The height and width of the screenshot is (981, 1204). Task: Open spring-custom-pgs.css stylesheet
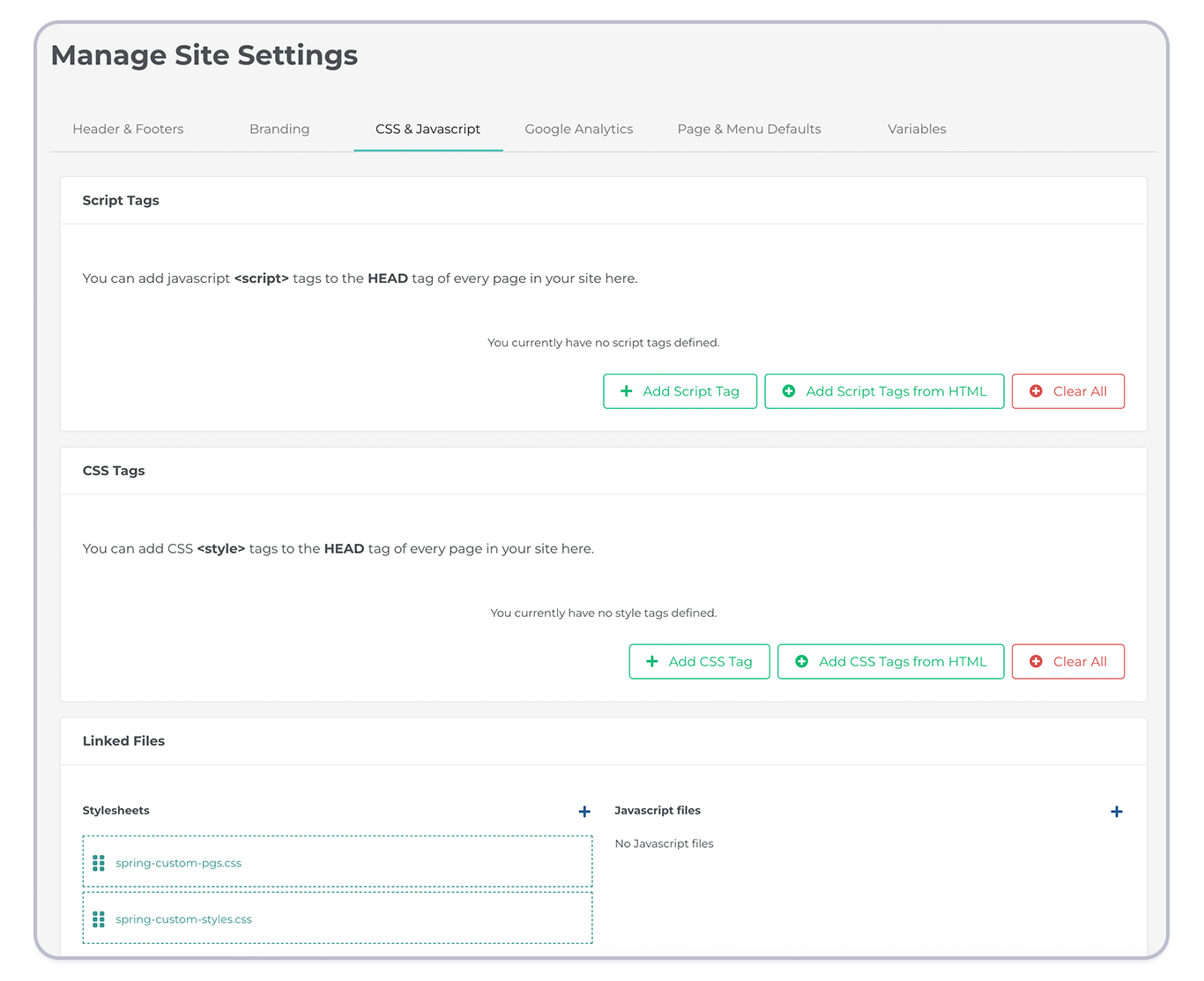click(178, 863)
